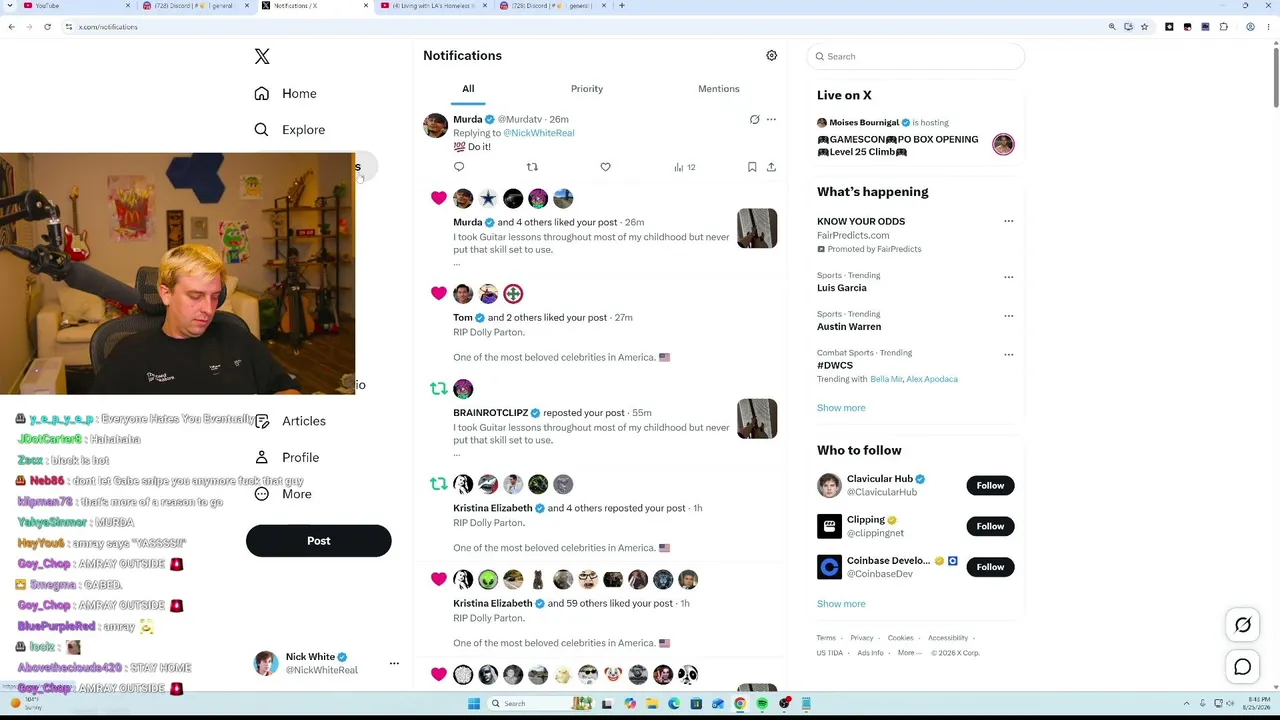Click Grok icon on Murda's post

click(755, 120)
